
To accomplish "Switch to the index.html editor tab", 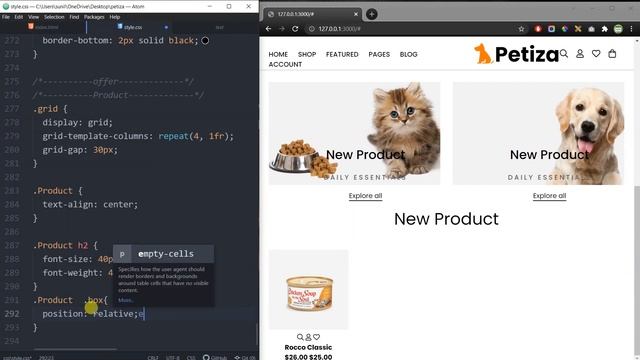I will click(43, 27).
